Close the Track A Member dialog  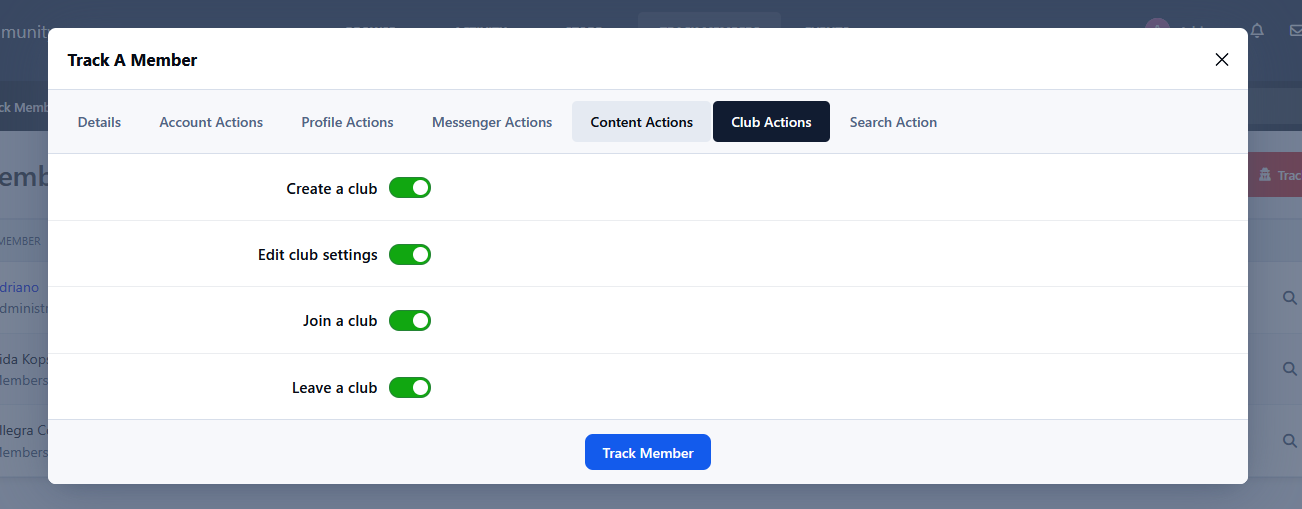pos(1221,60)
